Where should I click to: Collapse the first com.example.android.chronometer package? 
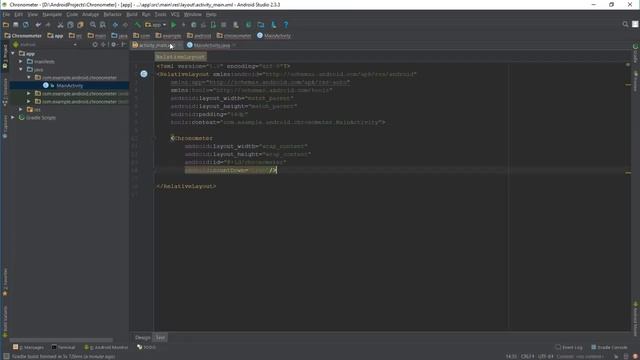pos(29,78)
